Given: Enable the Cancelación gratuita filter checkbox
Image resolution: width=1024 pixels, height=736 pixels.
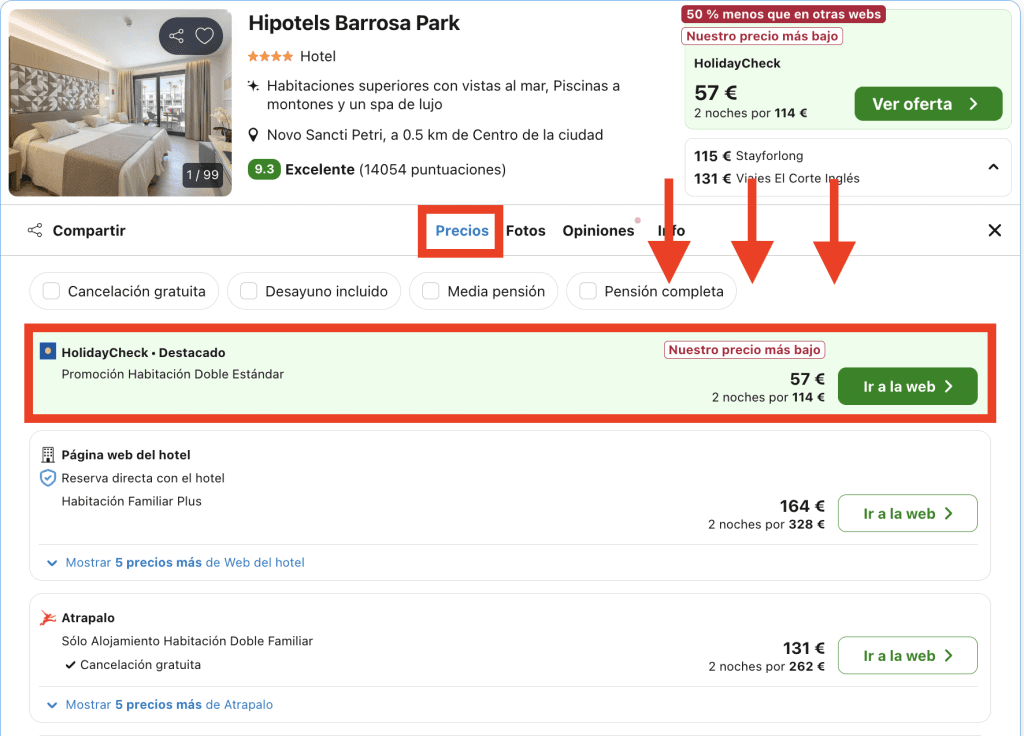Looking at the screenshot, I should 51,292.
